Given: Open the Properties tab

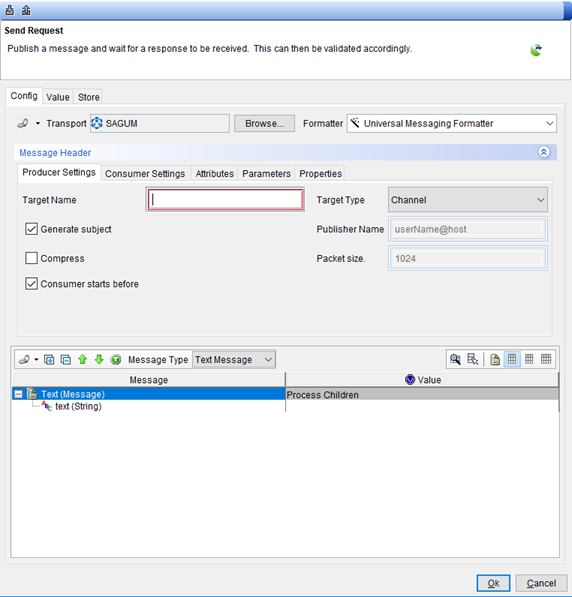Looking at the screenshot, I should (x=321, y=174).
